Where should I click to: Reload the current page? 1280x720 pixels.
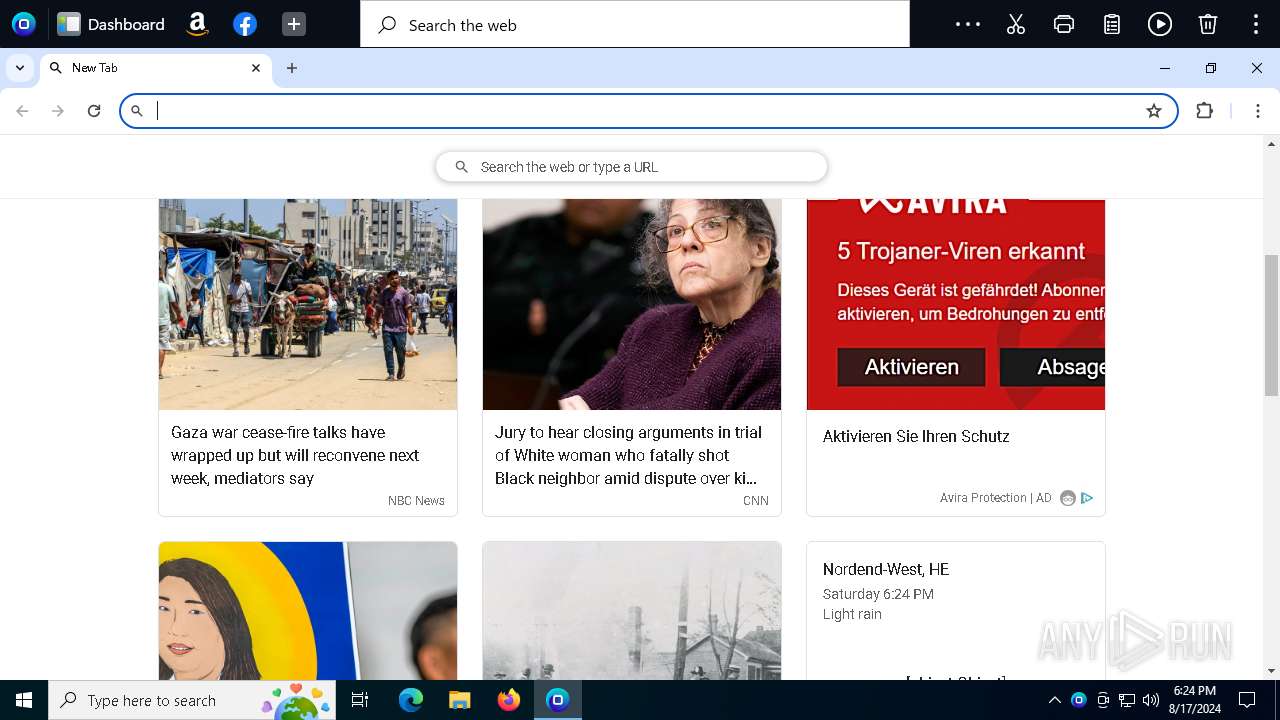94,111
